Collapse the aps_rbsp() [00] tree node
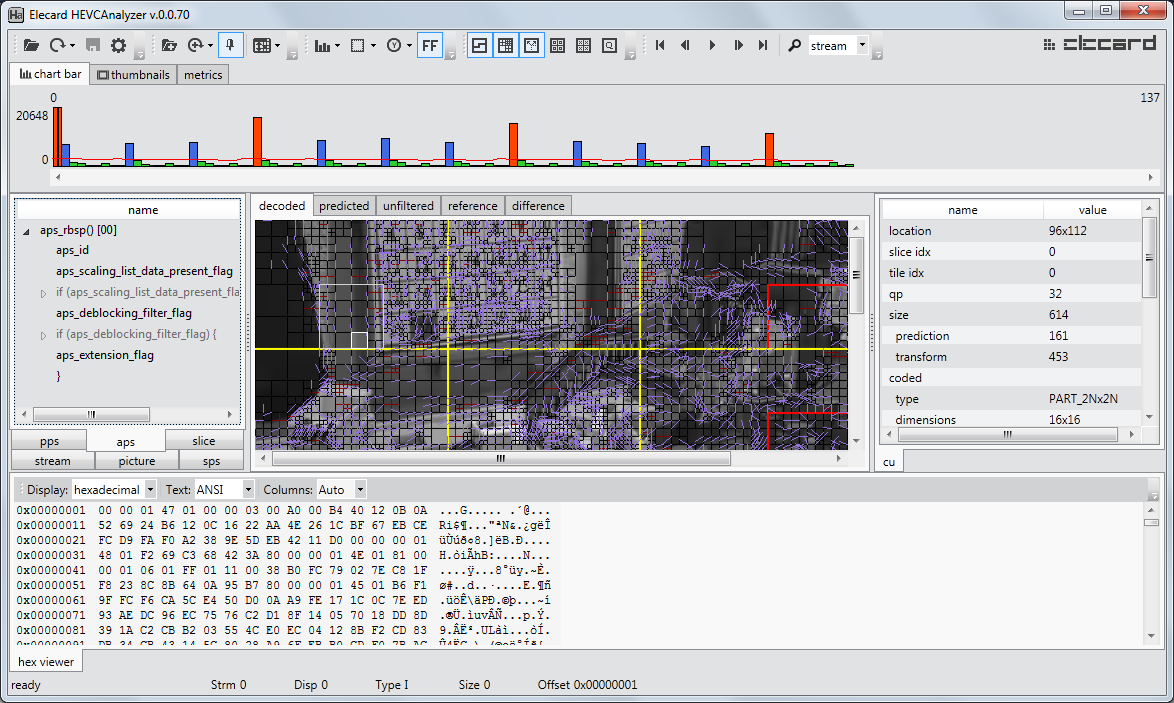This screenshot has height=703, width=1174. tap(26, 231)
